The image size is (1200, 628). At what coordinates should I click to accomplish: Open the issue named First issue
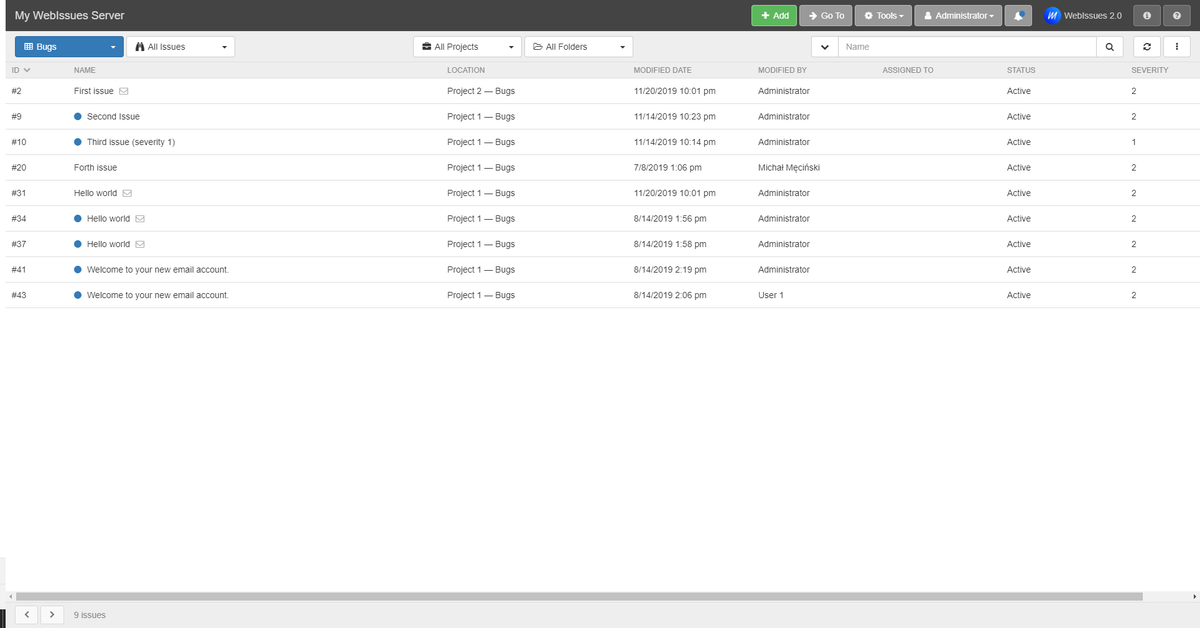94,91
